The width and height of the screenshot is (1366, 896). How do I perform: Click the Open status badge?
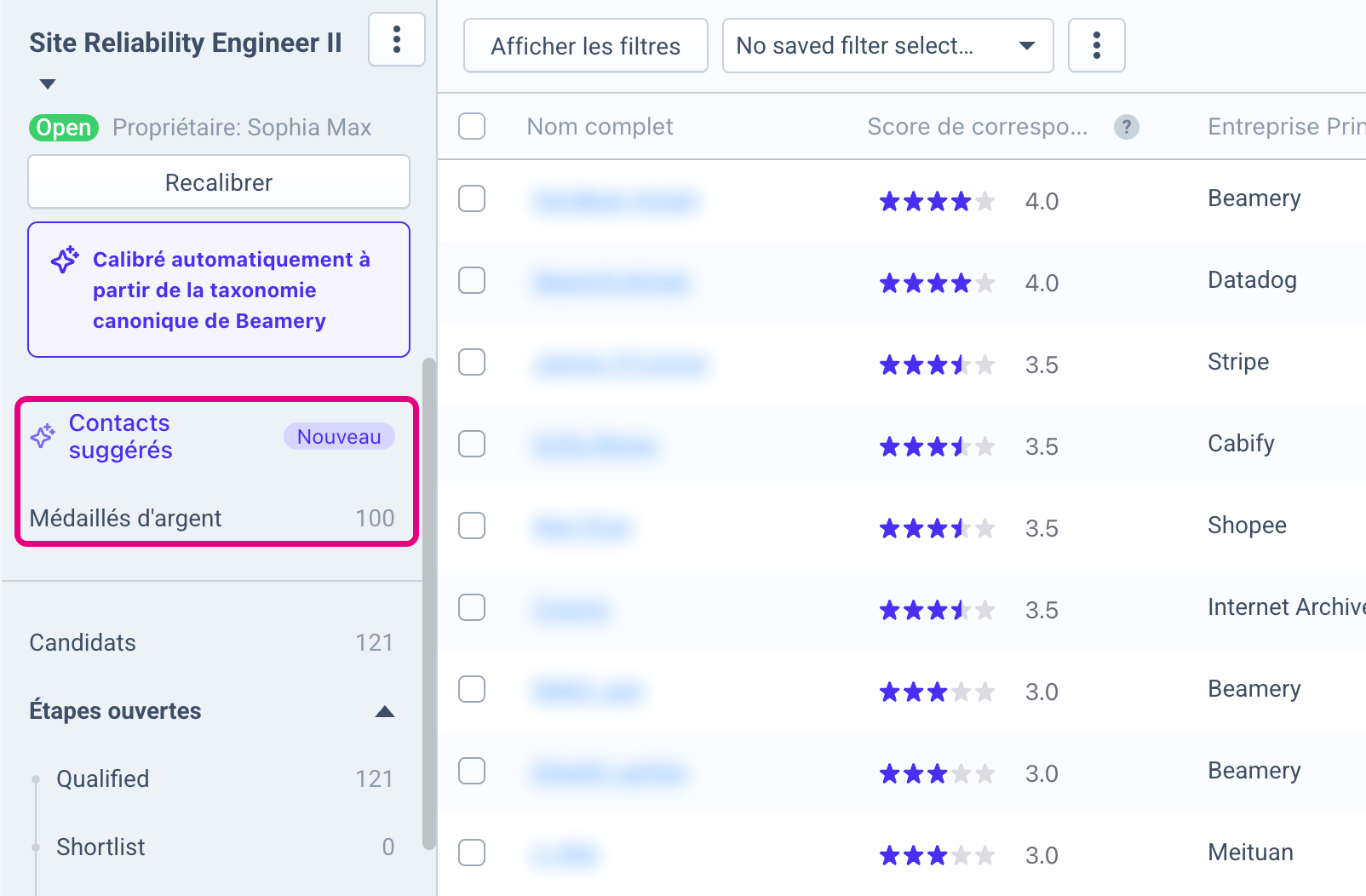point(64,128)
